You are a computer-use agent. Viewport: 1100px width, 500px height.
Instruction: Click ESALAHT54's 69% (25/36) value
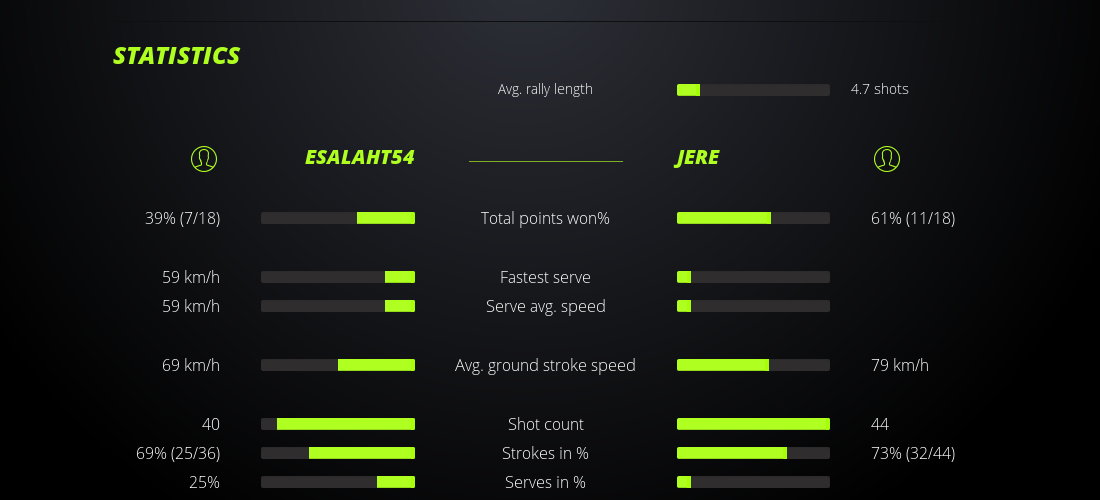click(x=178, y=453)
